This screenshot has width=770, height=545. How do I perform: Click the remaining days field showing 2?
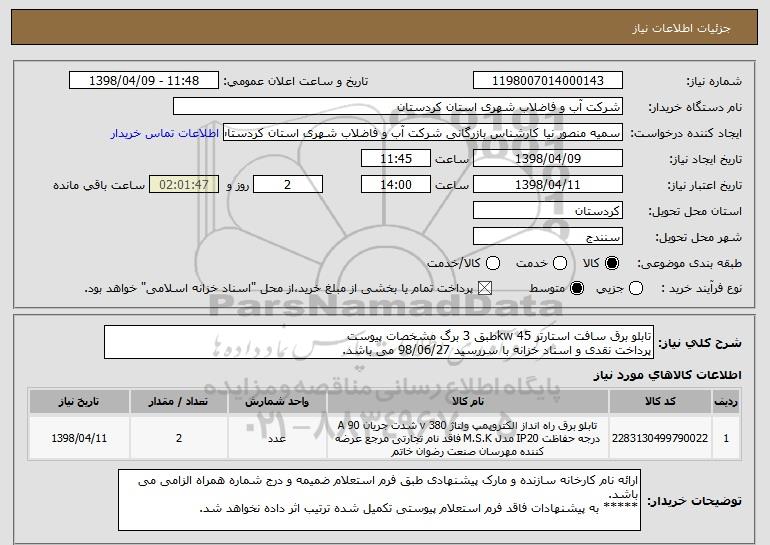tap(288, 185)
